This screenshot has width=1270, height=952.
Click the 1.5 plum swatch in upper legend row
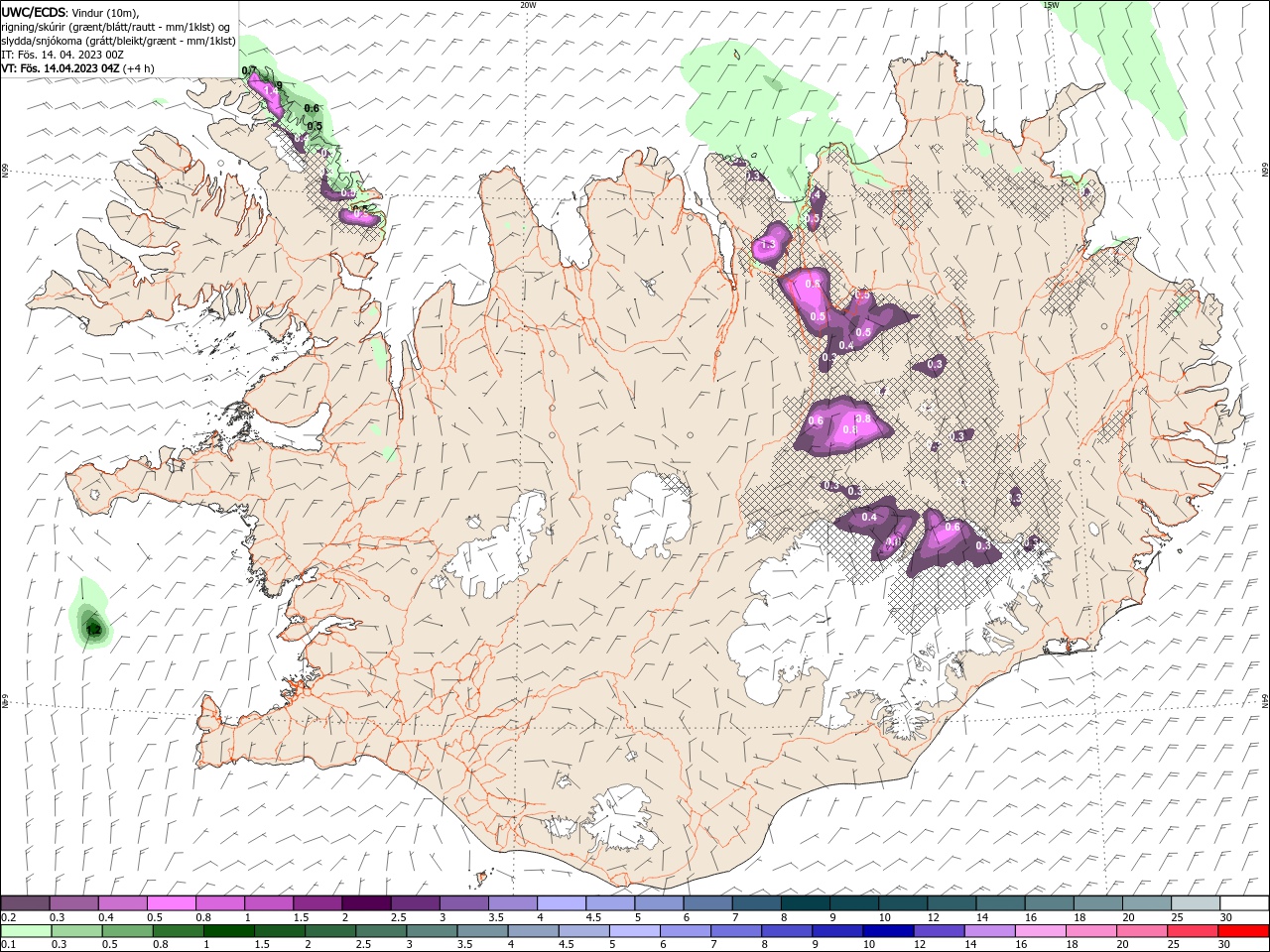tap(317, 903)
